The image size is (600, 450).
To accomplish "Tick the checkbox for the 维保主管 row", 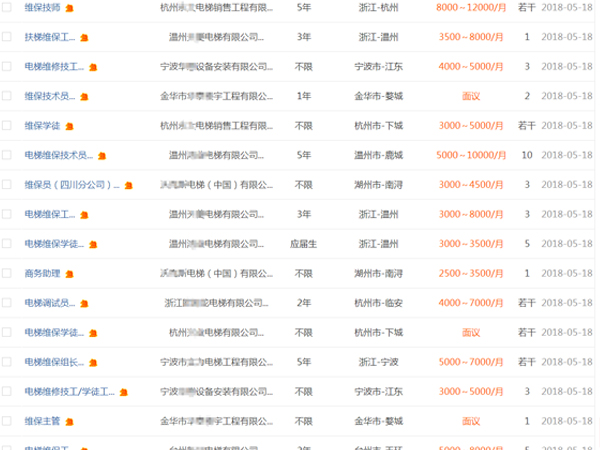I will click(x=8, y=421).
